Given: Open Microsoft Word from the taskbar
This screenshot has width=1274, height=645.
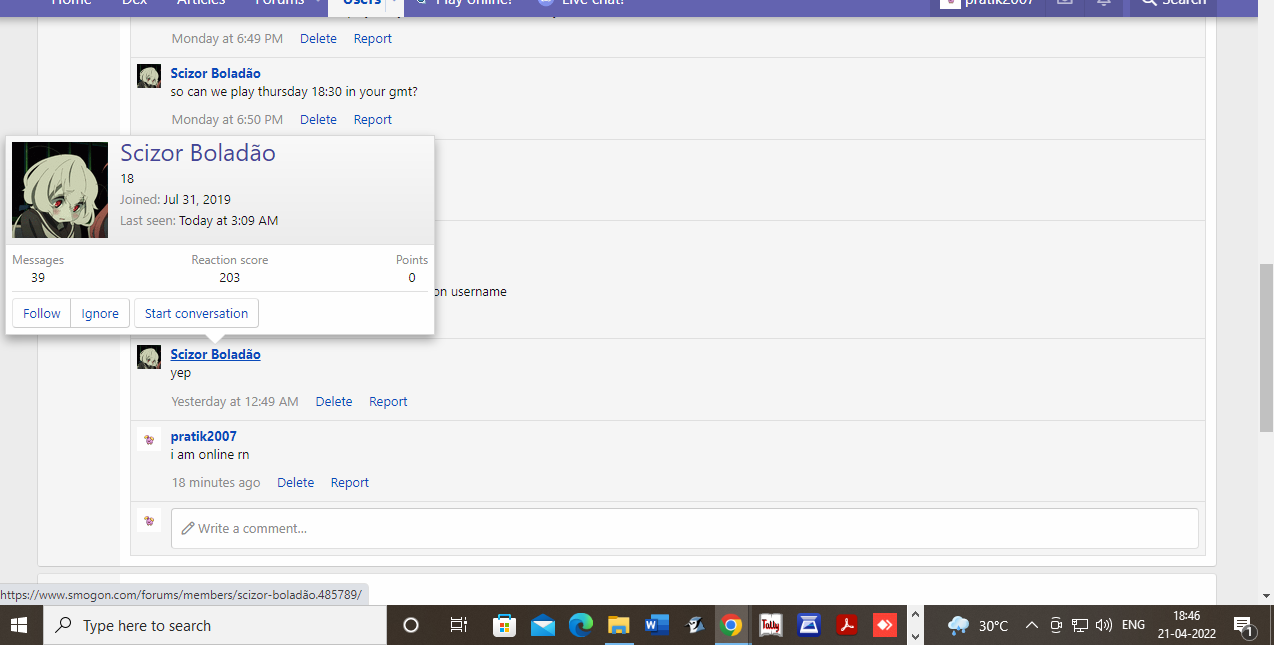Looking at the screenshot, I should click(x=656, y=625).
